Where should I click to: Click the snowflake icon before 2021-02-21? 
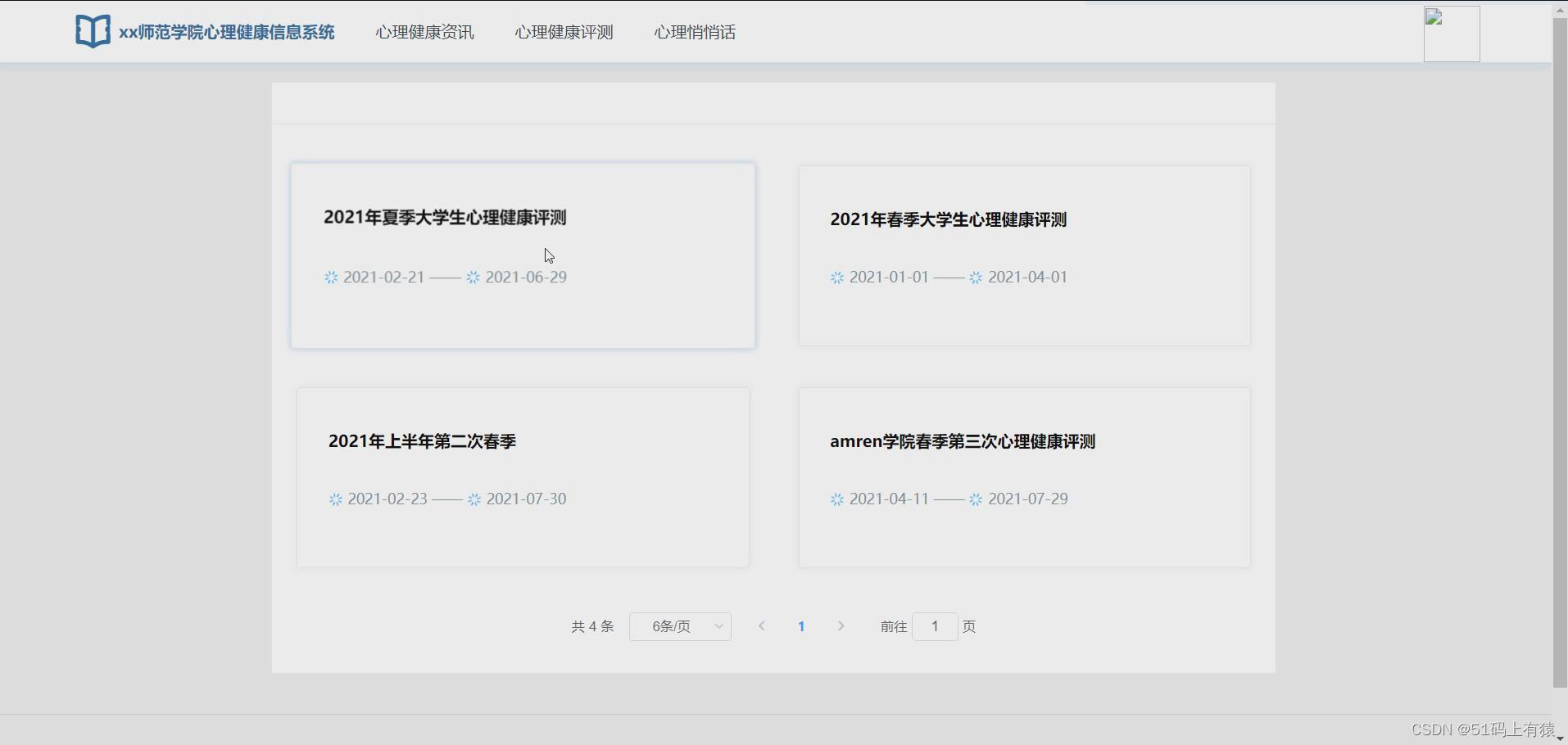[330, 278]
